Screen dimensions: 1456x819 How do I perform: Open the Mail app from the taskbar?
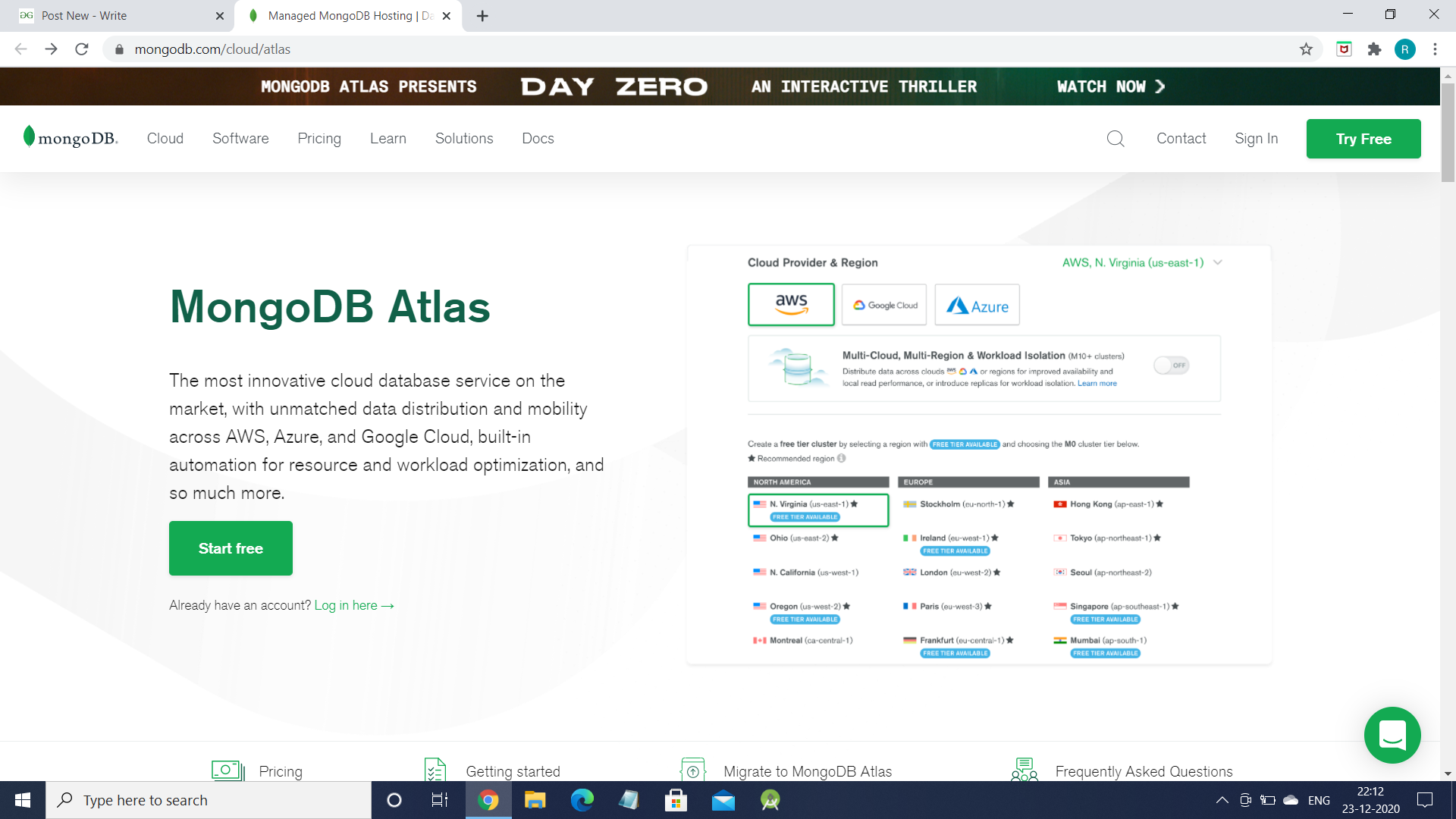tap(723, 800)
